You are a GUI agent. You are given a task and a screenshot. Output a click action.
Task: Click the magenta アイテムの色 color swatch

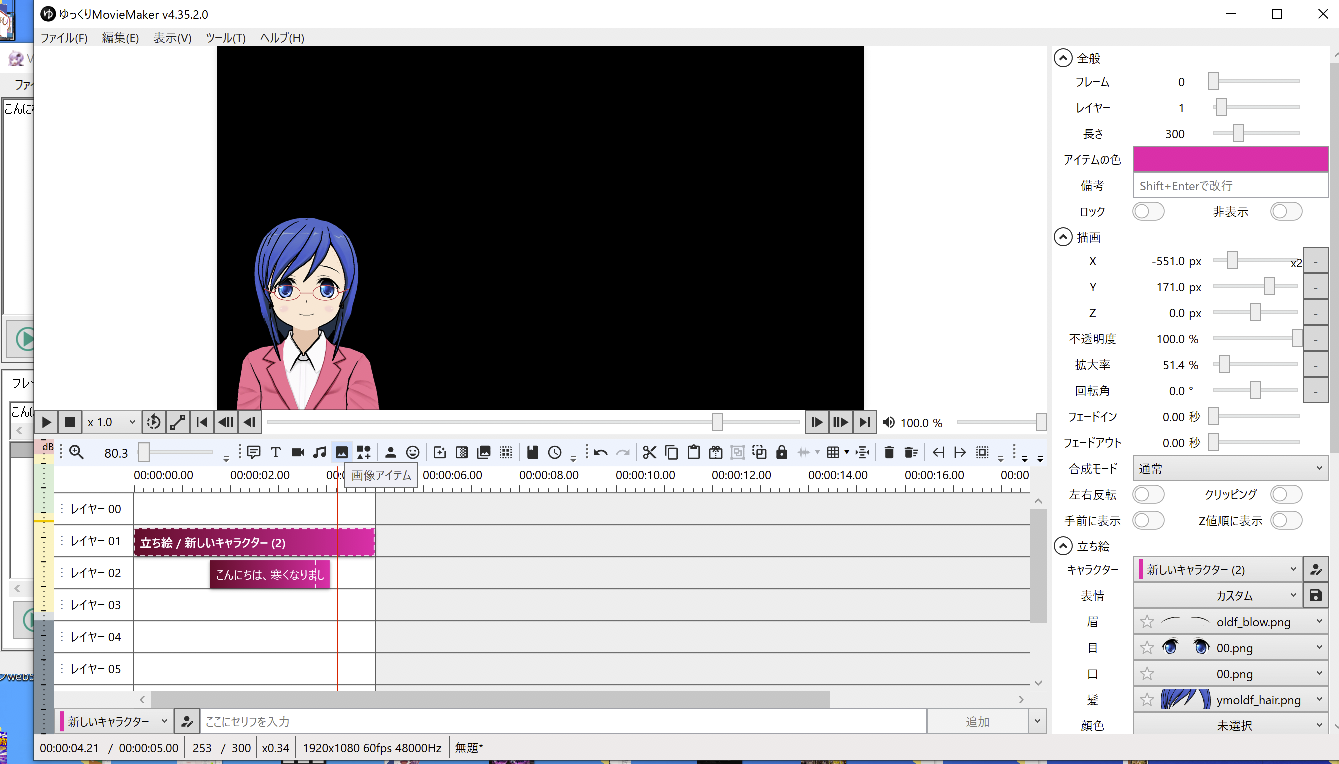pos(1230,159)
